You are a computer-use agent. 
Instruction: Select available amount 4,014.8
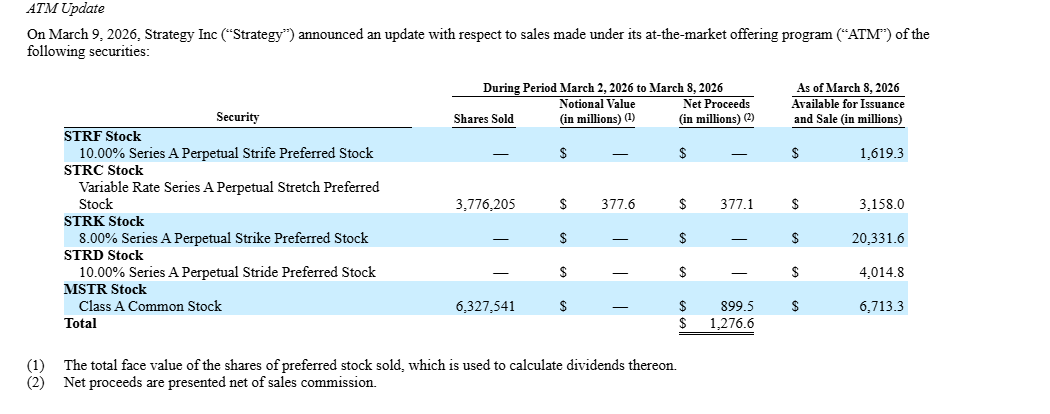pyautogui.click(x=881, y=273)
